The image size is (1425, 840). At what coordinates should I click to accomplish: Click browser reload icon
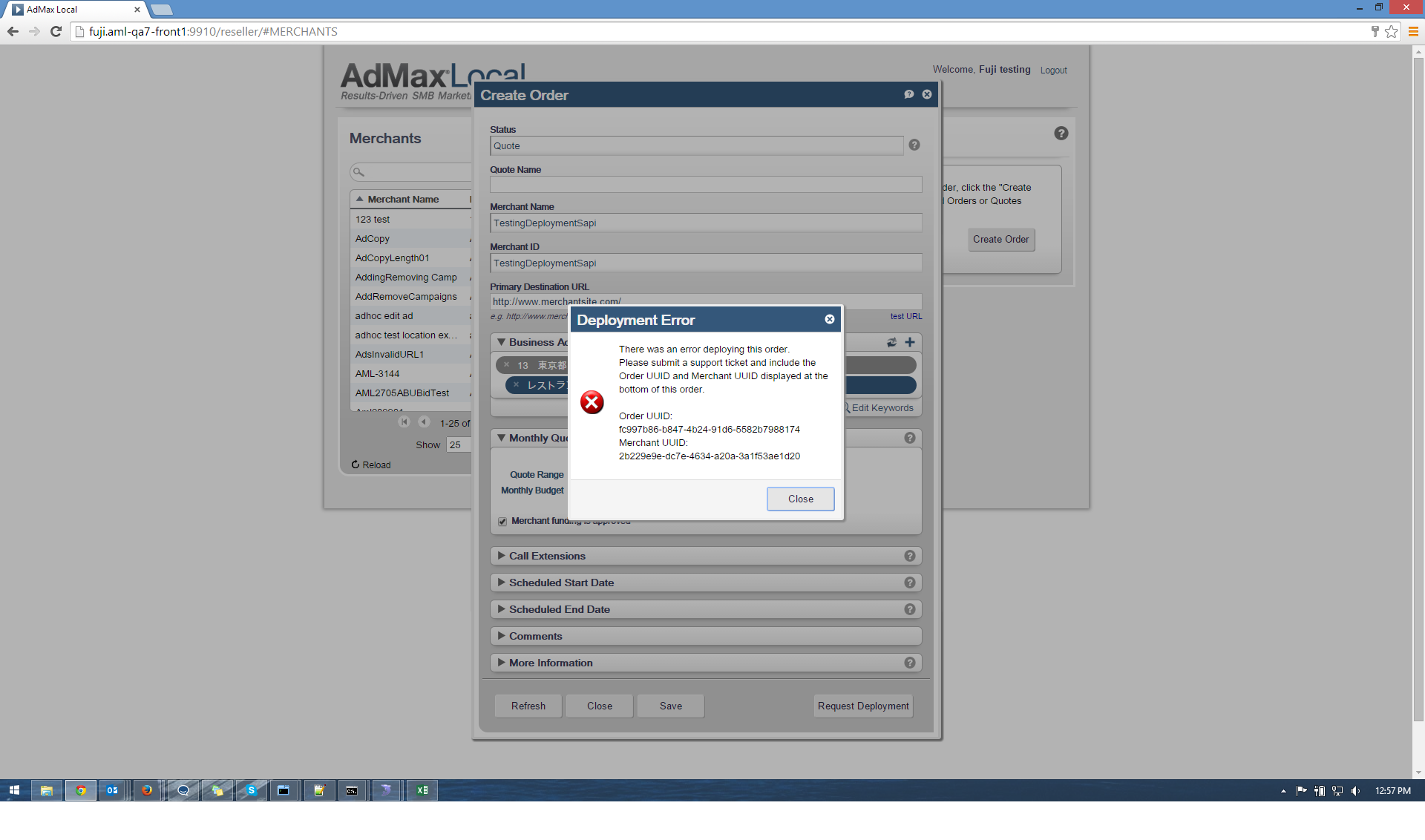point(56,31)
